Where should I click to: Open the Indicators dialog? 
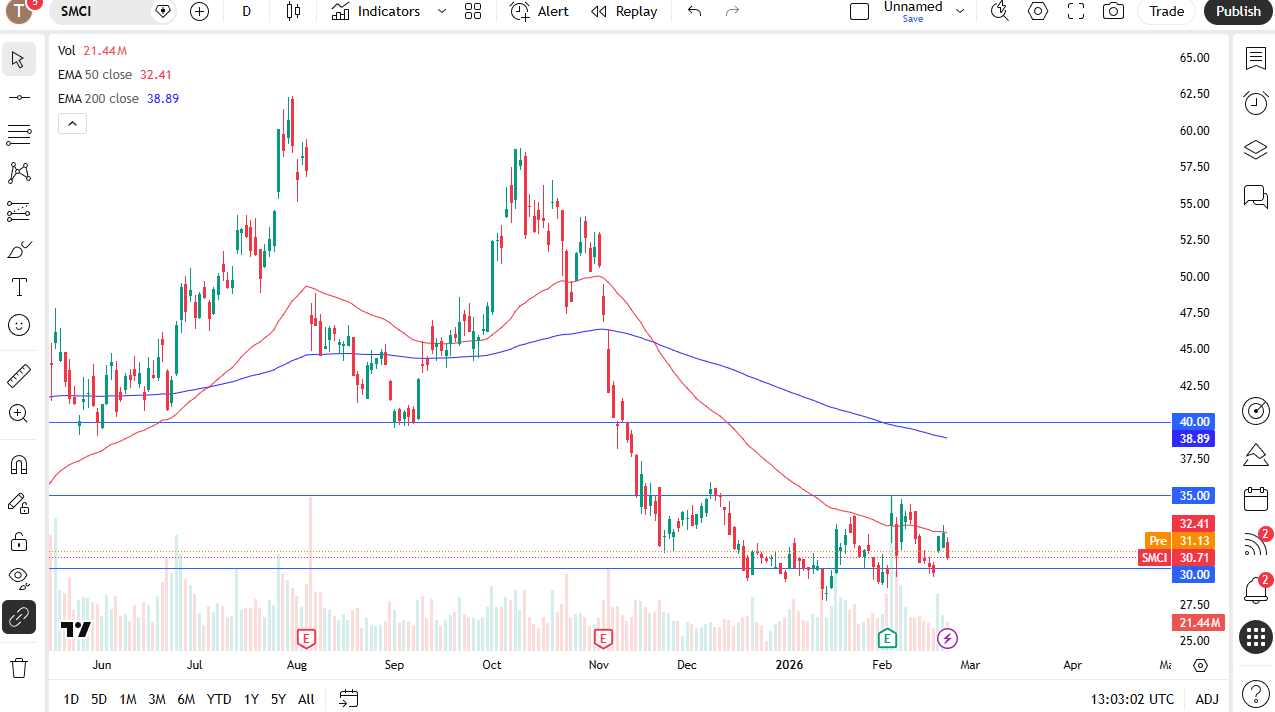(376, 11)
